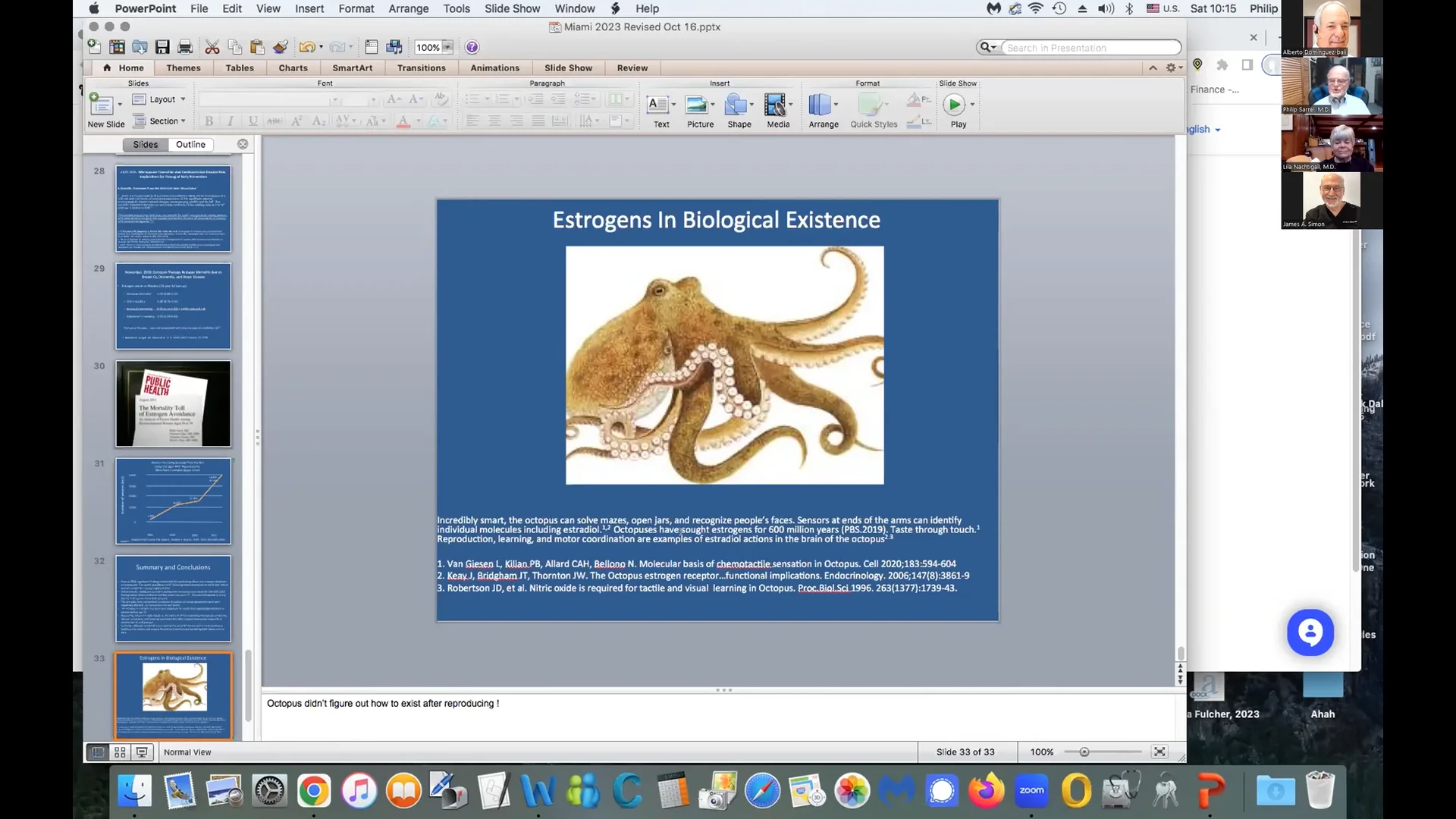1456x819 pixels.
Task: Open the Media Browser toolbar icon
Action: (394, 47)
